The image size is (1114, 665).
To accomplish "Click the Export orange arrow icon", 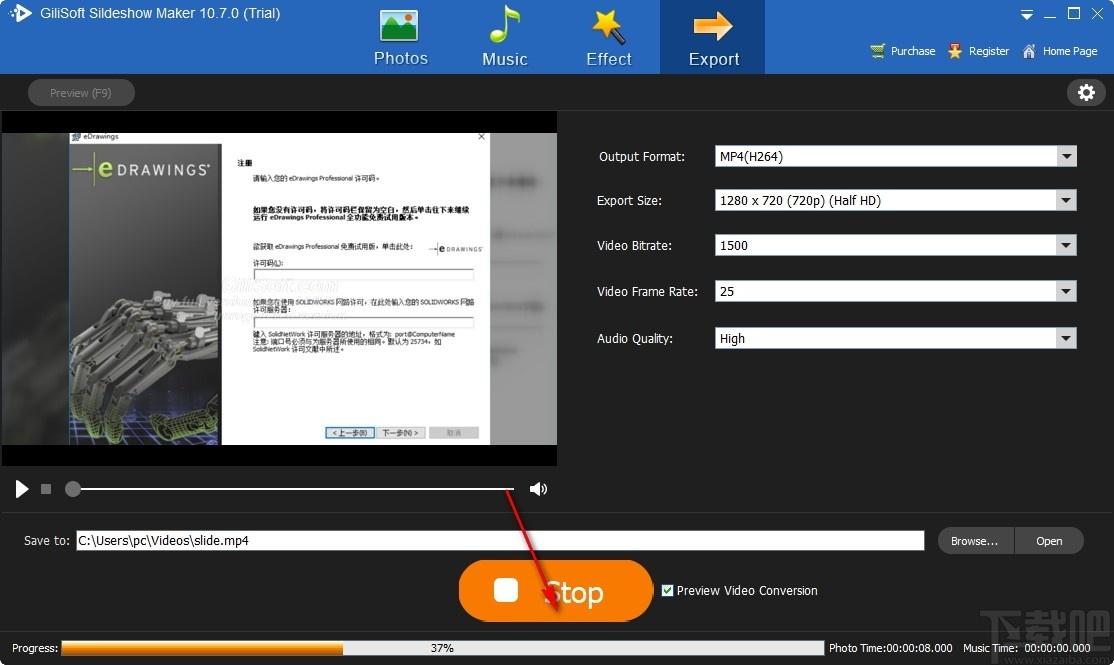I will pyautogui.click(x=713, y=26).
